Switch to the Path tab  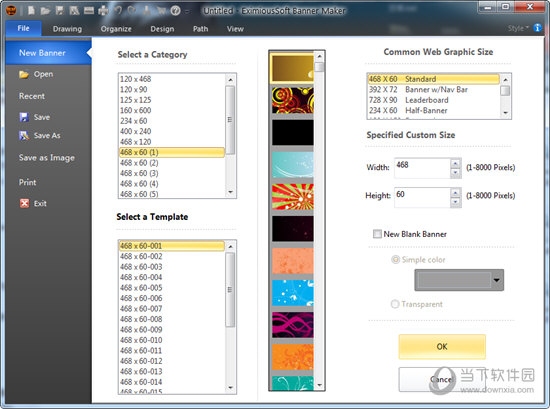[x=200, y=29]
